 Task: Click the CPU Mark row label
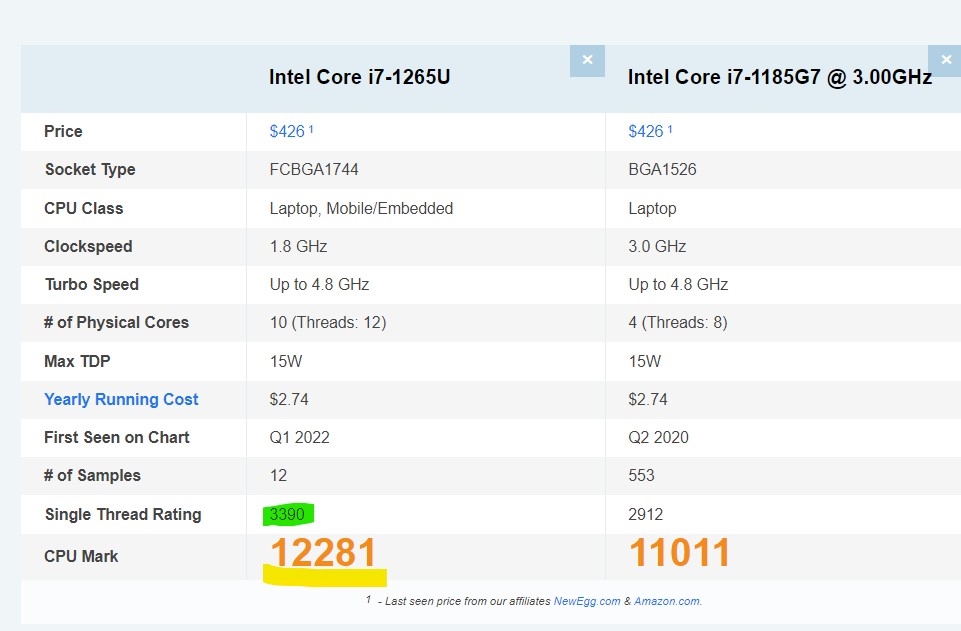click(x=81, y=556)
